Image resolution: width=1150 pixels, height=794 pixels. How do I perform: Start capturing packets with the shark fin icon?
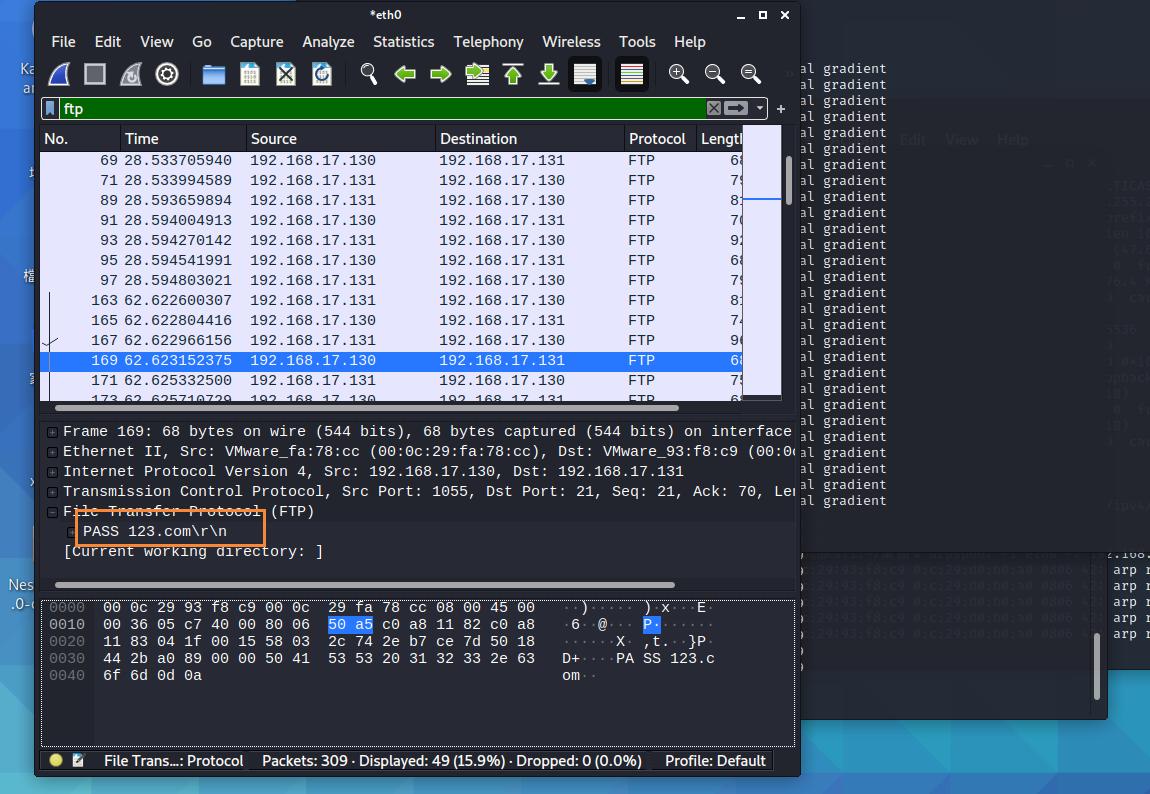pyautogui.click(x=59, y=74)
